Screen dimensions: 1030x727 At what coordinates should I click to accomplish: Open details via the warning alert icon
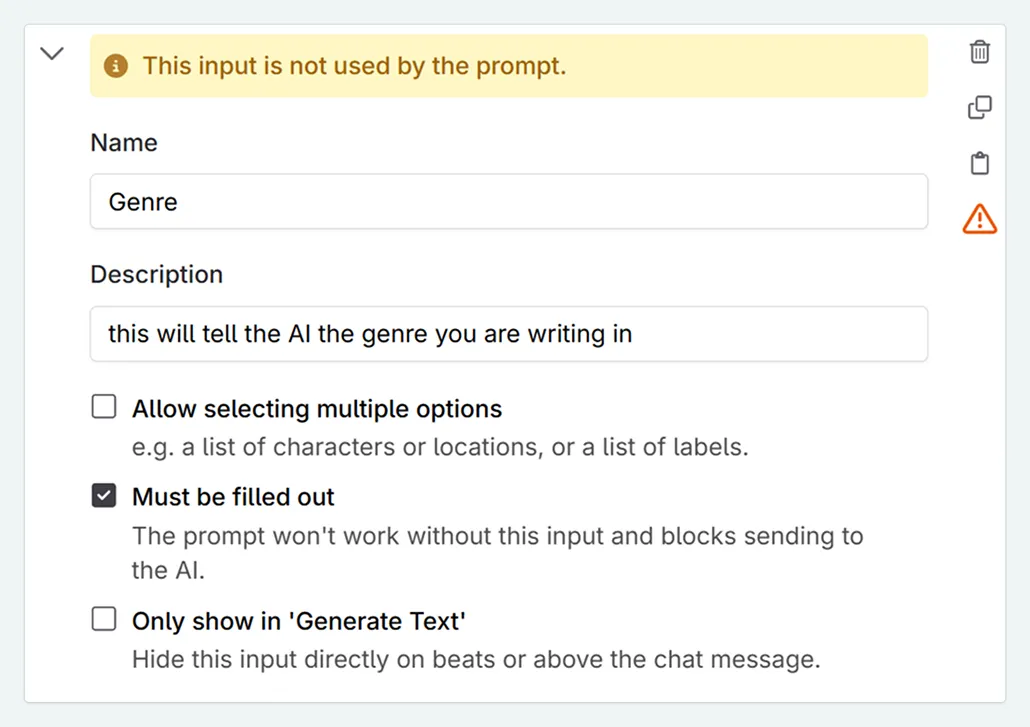[x=979, y=219]
